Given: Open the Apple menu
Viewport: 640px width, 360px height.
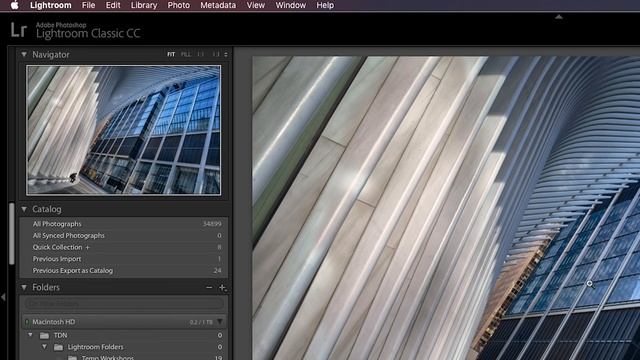Looking at the screenshot, I should (x=14, y=5).
